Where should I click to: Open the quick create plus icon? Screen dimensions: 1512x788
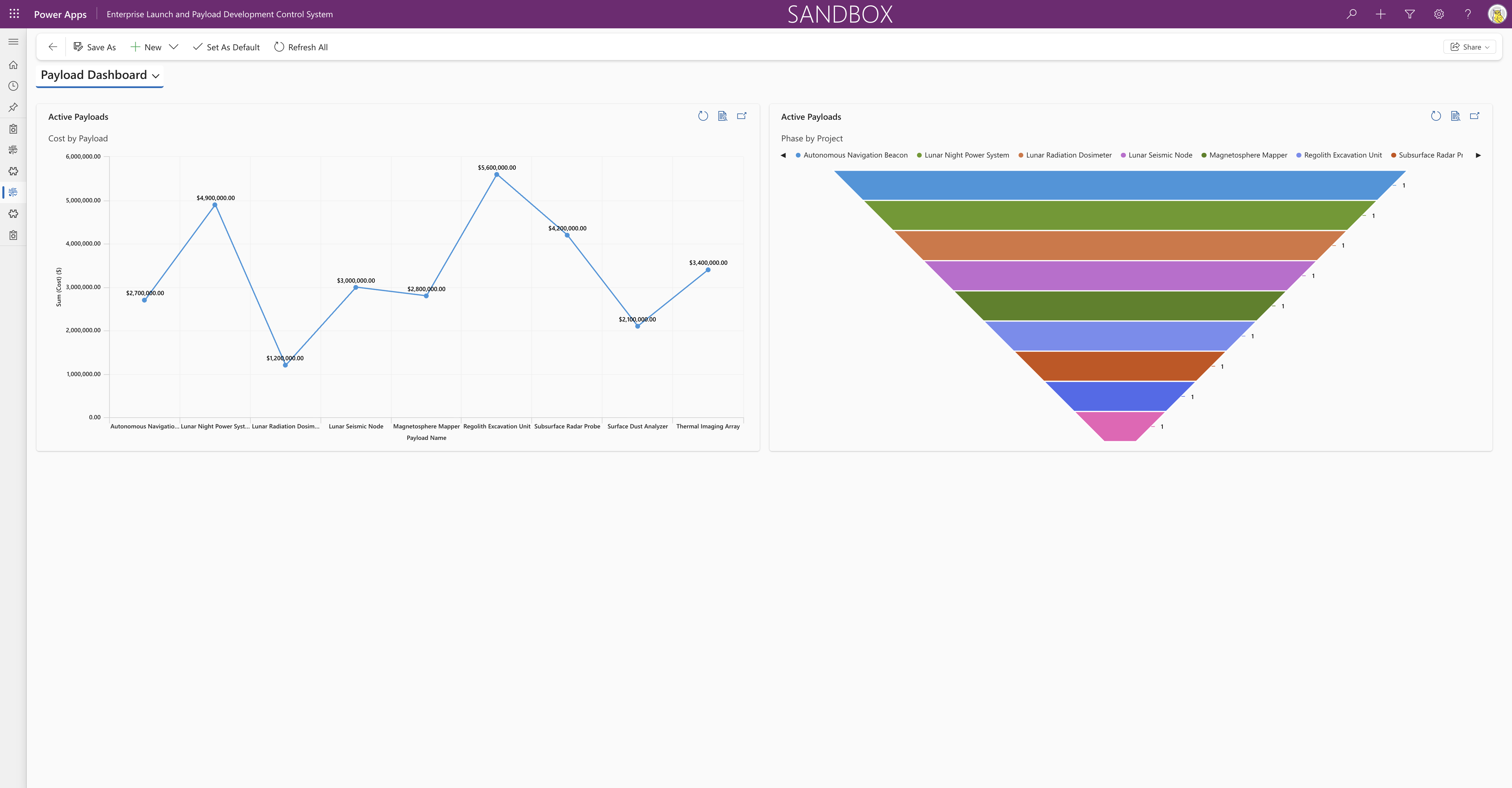point(1380,13)
